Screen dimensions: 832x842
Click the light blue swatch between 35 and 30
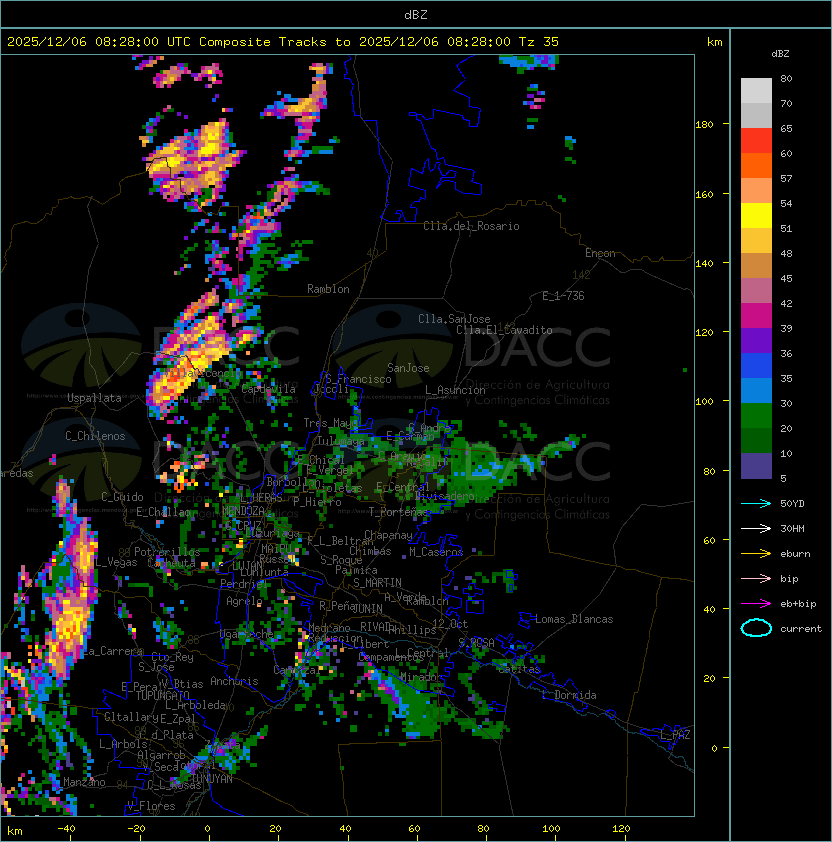click(756, 390)
